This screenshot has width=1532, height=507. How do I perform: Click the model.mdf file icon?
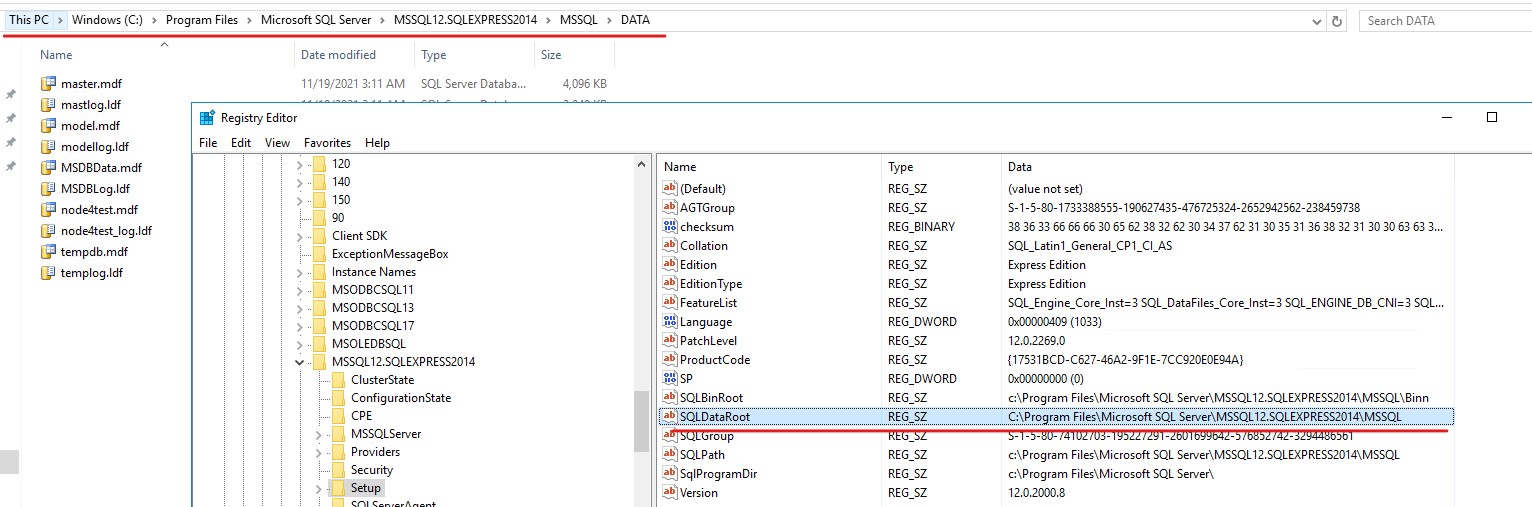click(47, 126)
